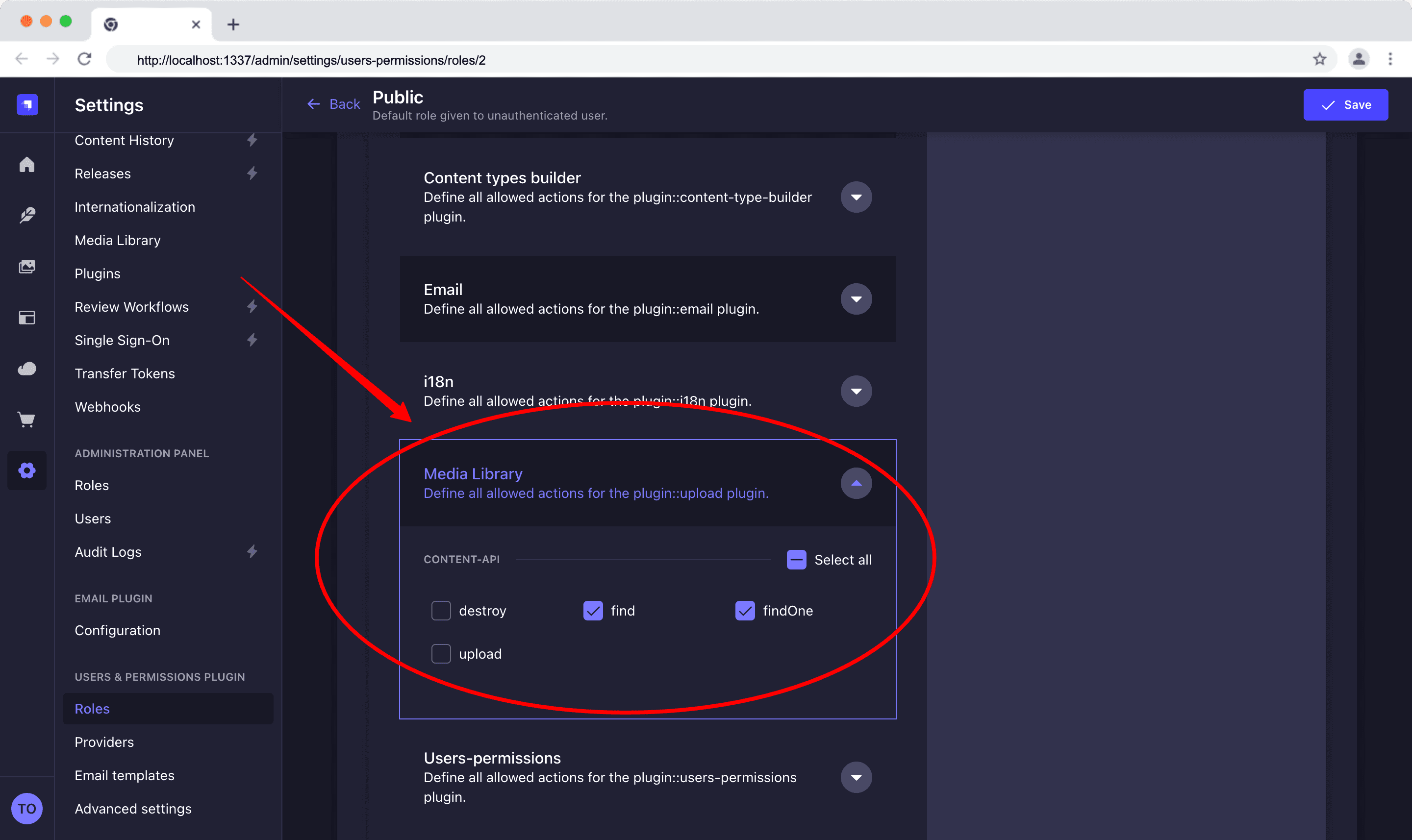Open Review Workflows settings
The height and width of the screenshot is (840, 1412).
pos(131,307)
